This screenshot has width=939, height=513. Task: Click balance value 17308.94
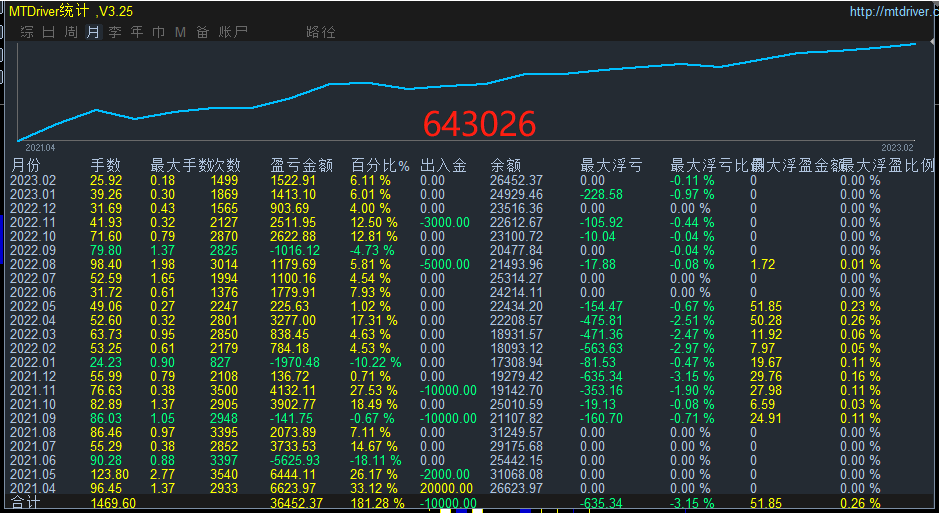[517, 362]
